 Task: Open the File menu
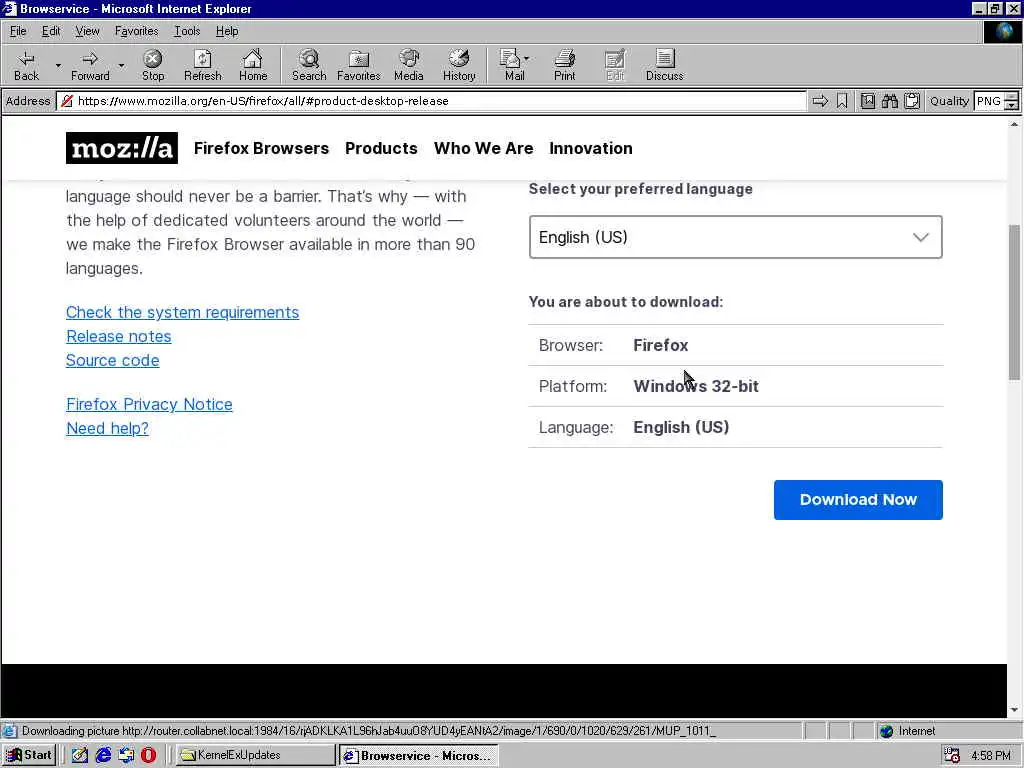click(18, 31)
